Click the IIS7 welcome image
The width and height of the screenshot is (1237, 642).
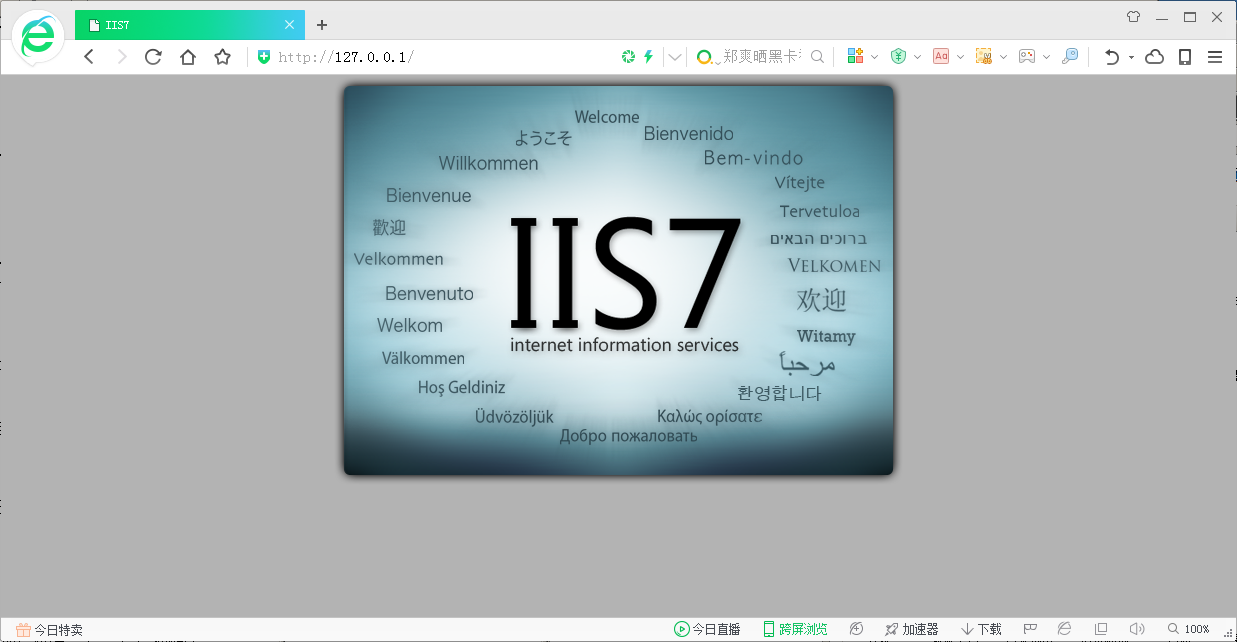click(618, 280)
